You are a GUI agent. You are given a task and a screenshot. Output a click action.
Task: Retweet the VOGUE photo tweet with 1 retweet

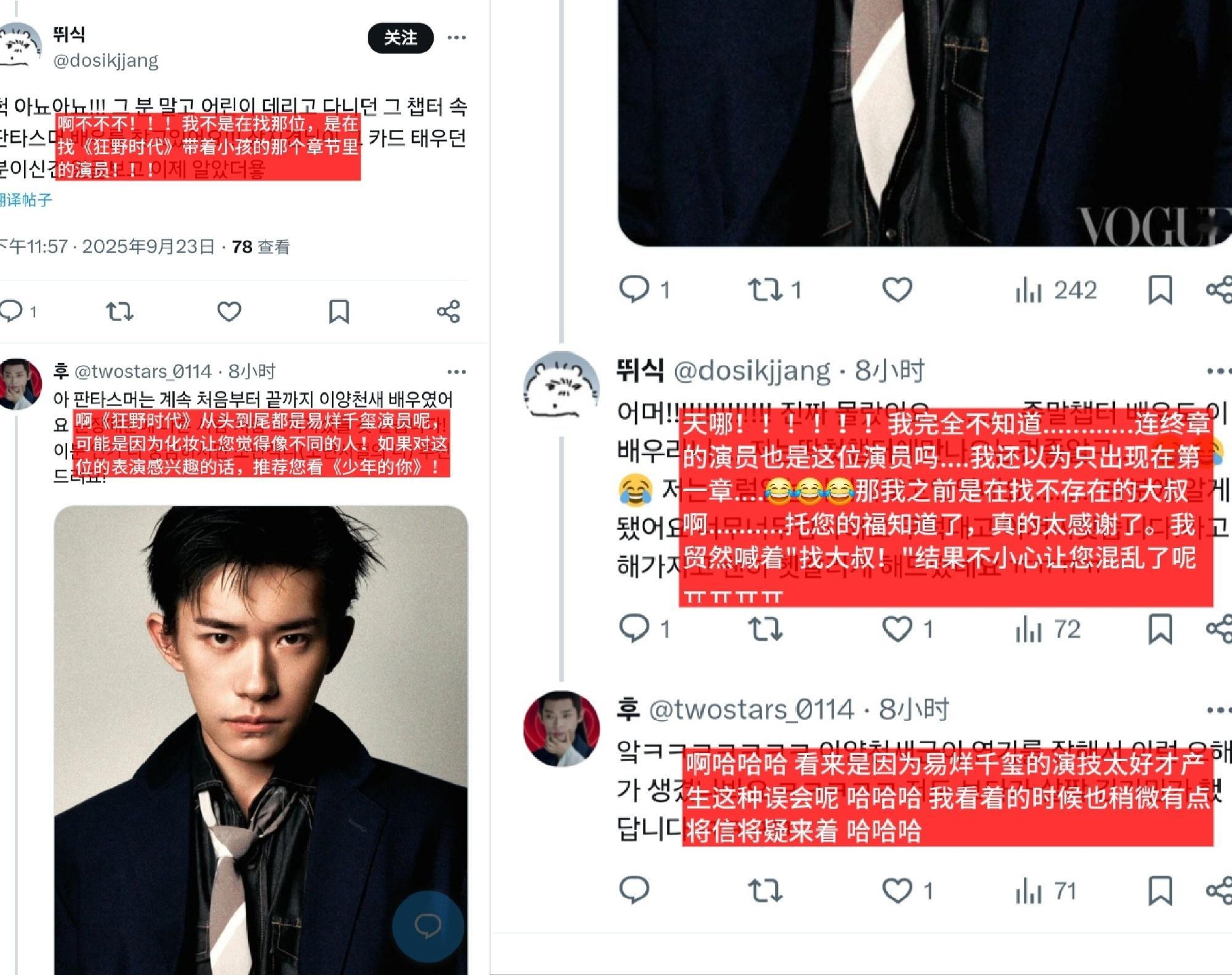pyautogui.click(x=775, y=290)
